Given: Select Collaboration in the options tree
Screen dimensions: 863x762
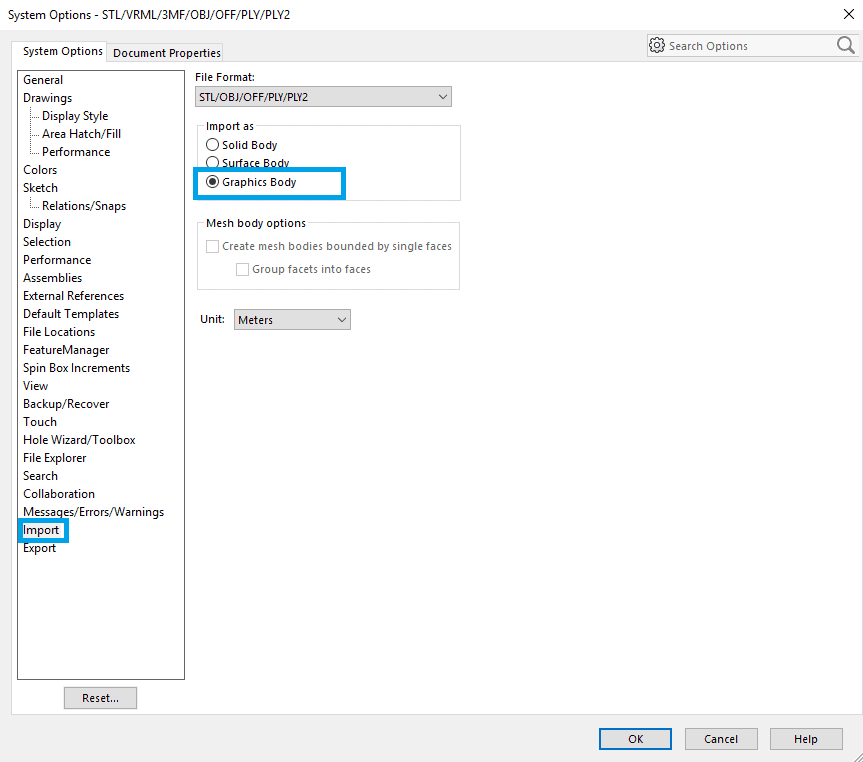Looking at the screenshot, I should coord(59,494).
